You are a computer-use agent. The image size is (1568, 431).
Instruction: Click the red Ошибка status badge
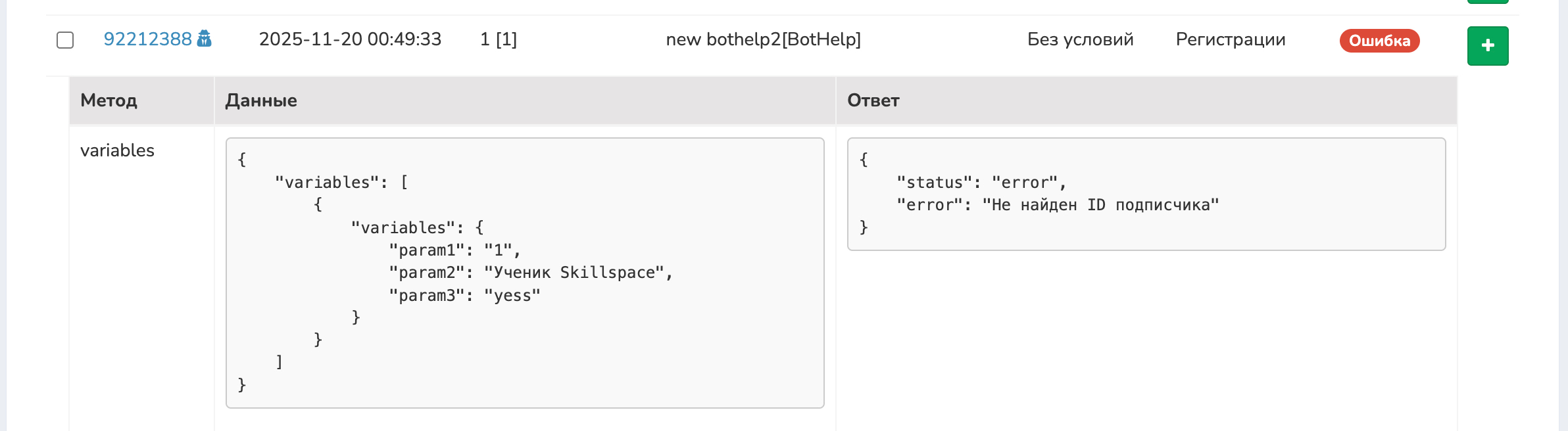coord(1379,41)
